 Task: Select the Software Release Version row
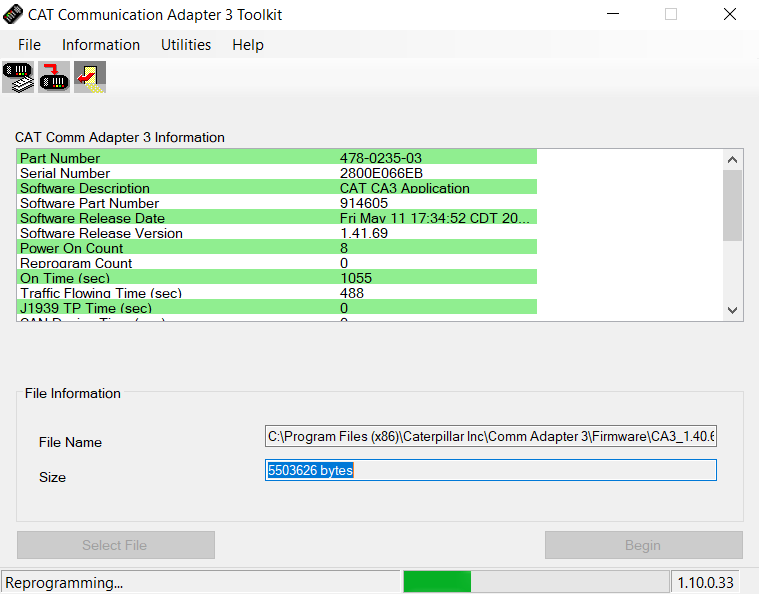pos(277,232)
